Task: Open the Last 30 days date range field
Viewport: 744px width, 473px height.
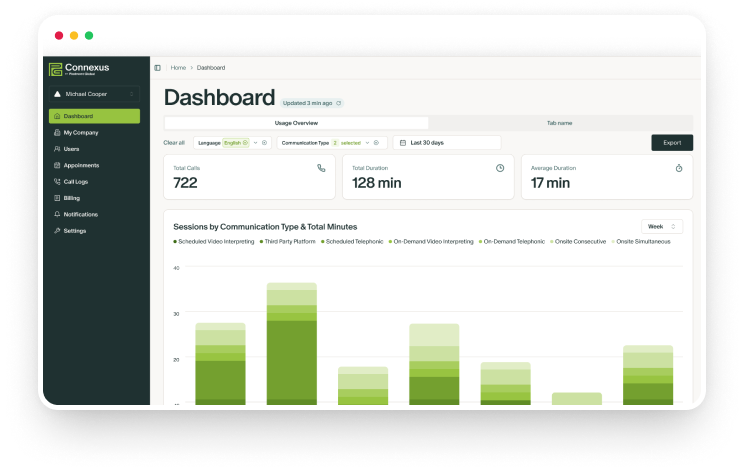Action: (447, 143)
